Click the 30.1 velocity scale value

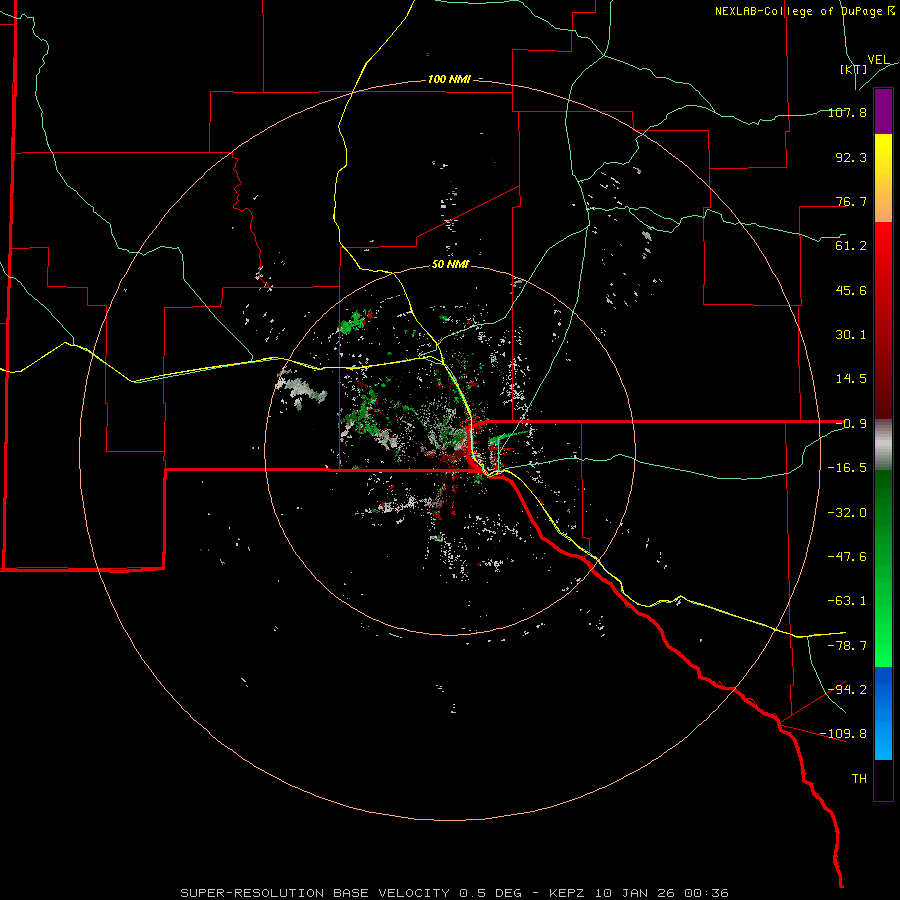[x=851, y=335]
